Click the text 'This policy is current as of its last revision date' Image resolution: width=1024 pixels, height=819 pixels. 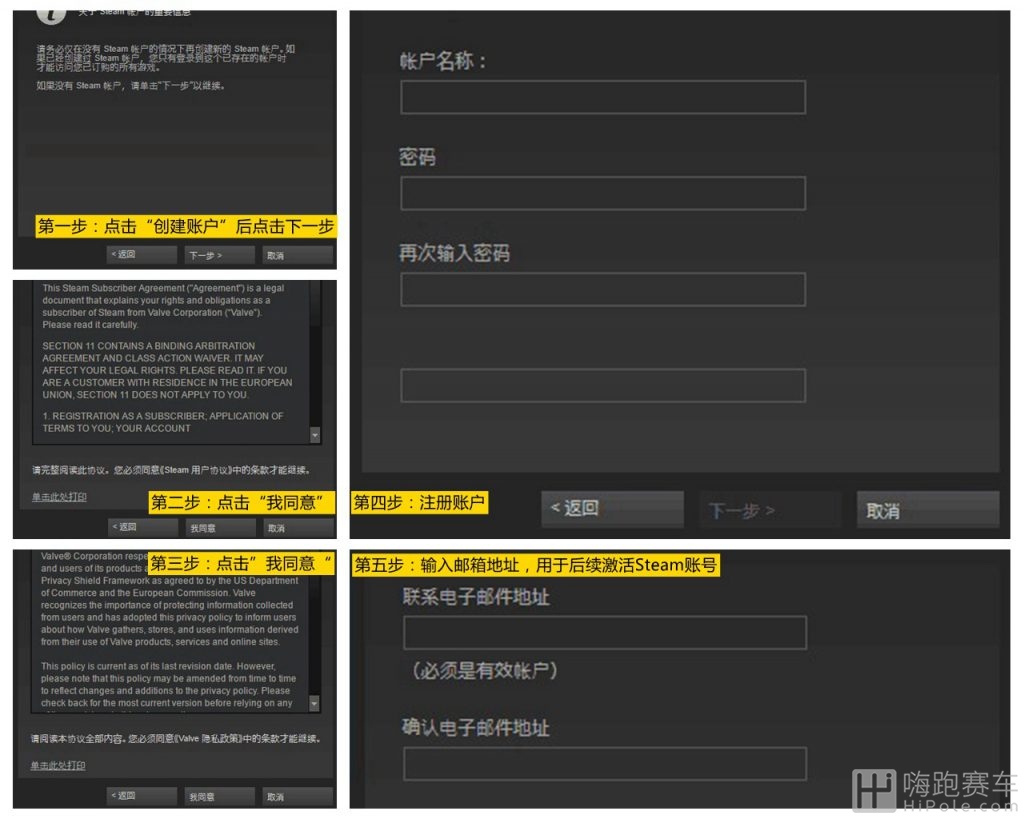[x=137, y=666]
